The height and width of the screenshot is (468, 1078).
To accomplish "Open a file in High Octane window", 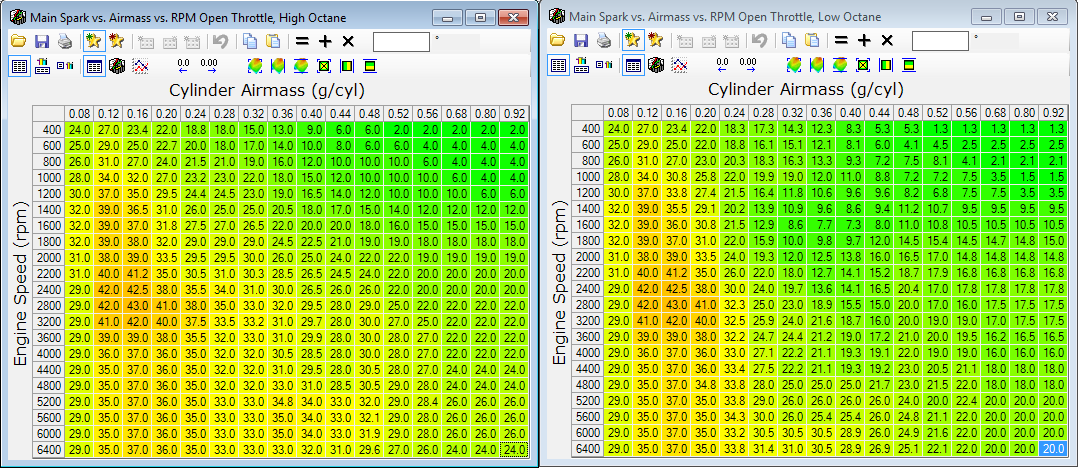I will pos(19,41).
